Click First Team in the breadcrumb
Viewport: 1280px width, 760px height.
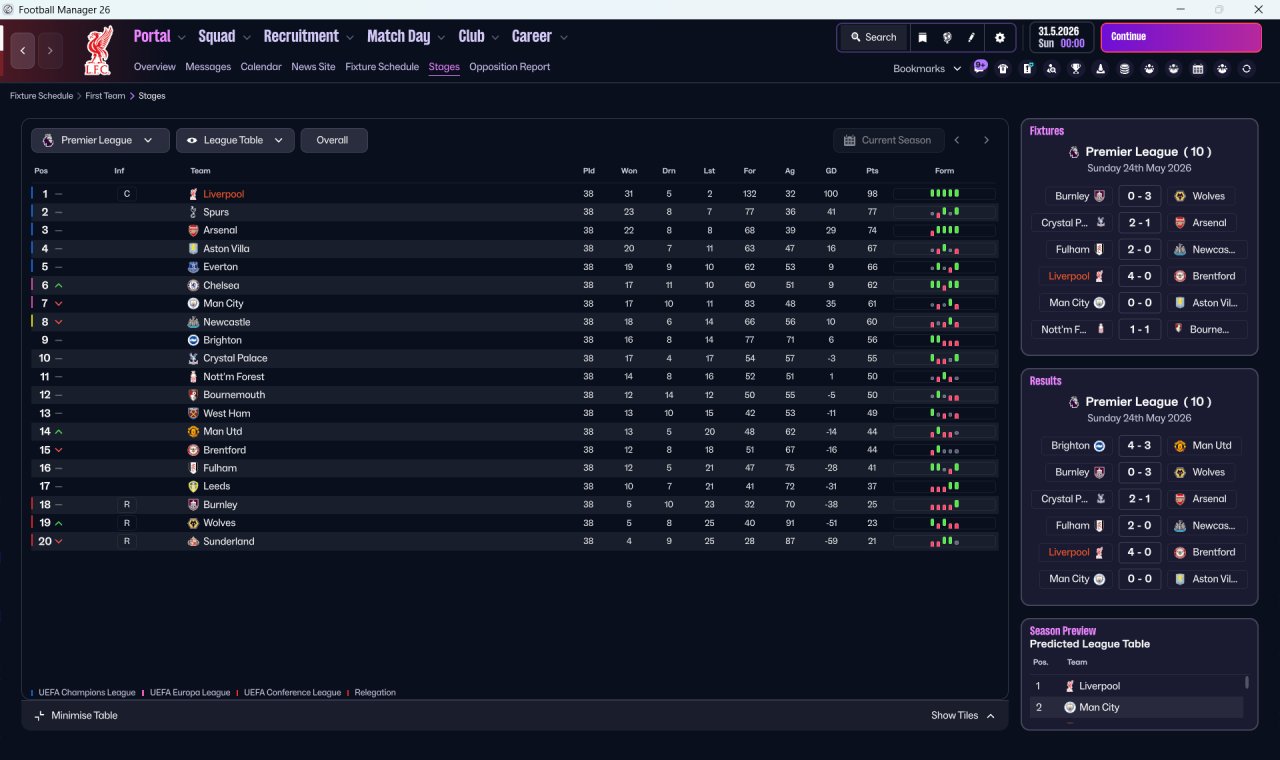pyautogui.click(x=106, y=96)
